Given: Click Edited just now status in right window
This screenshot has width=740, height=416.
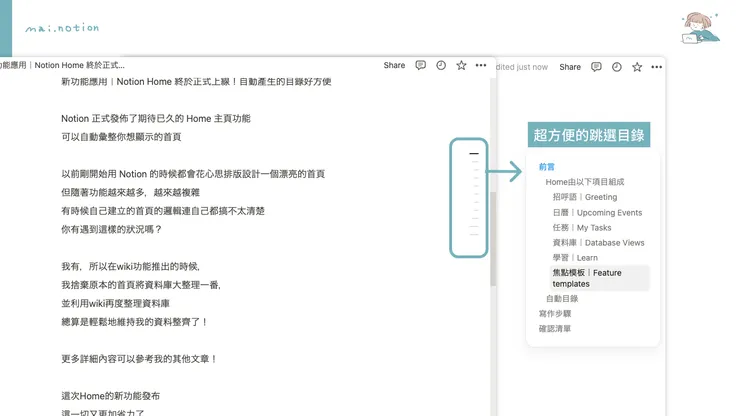Looking at the screenshot, I should click(521, 67).
